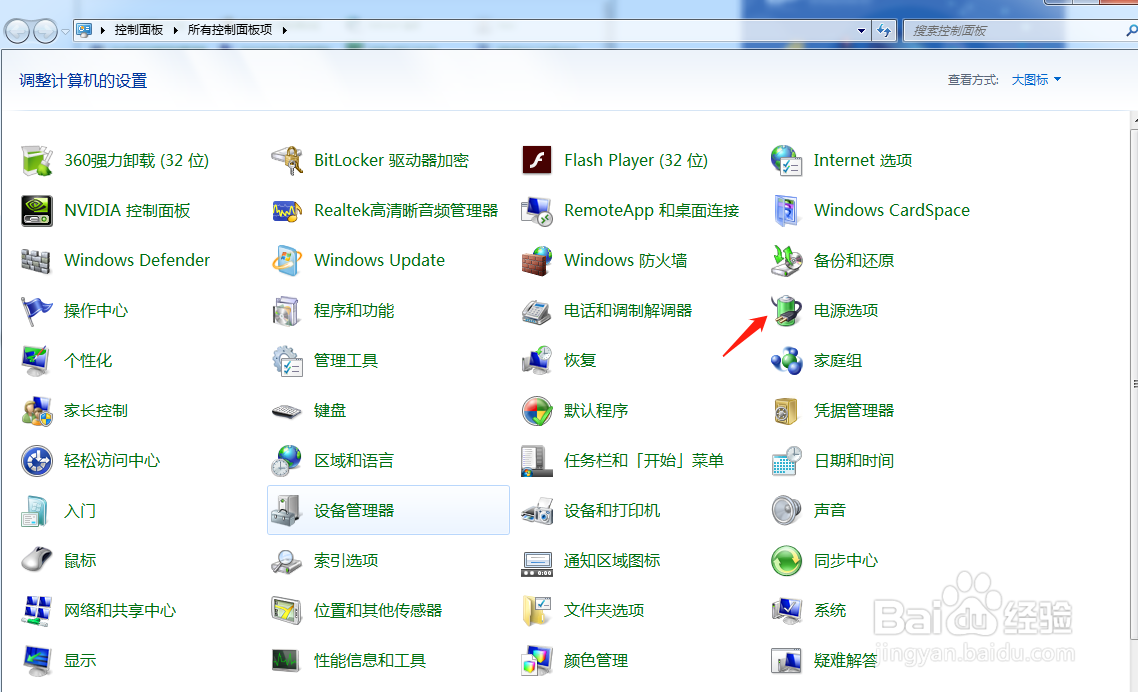Open 设备和打印机
This screenshot has width=1138, height=692.
coord(612,510)
